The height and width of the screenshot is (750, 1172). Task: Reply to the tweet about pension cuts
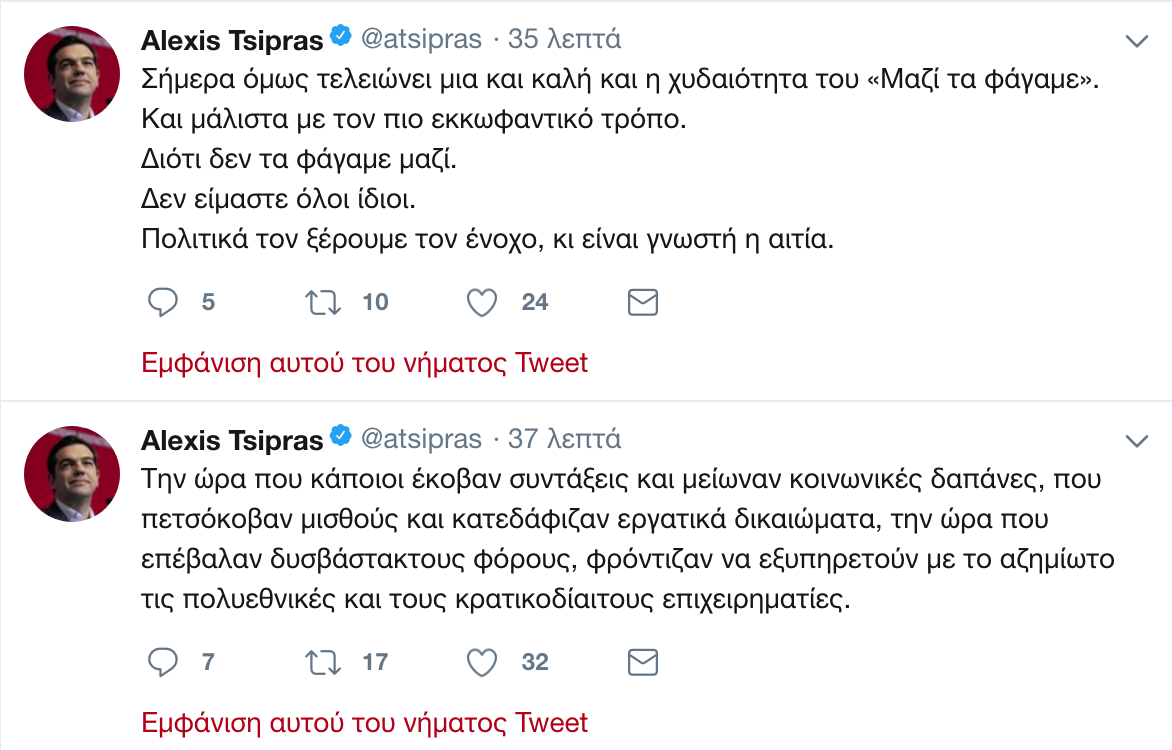coord(163,662)
